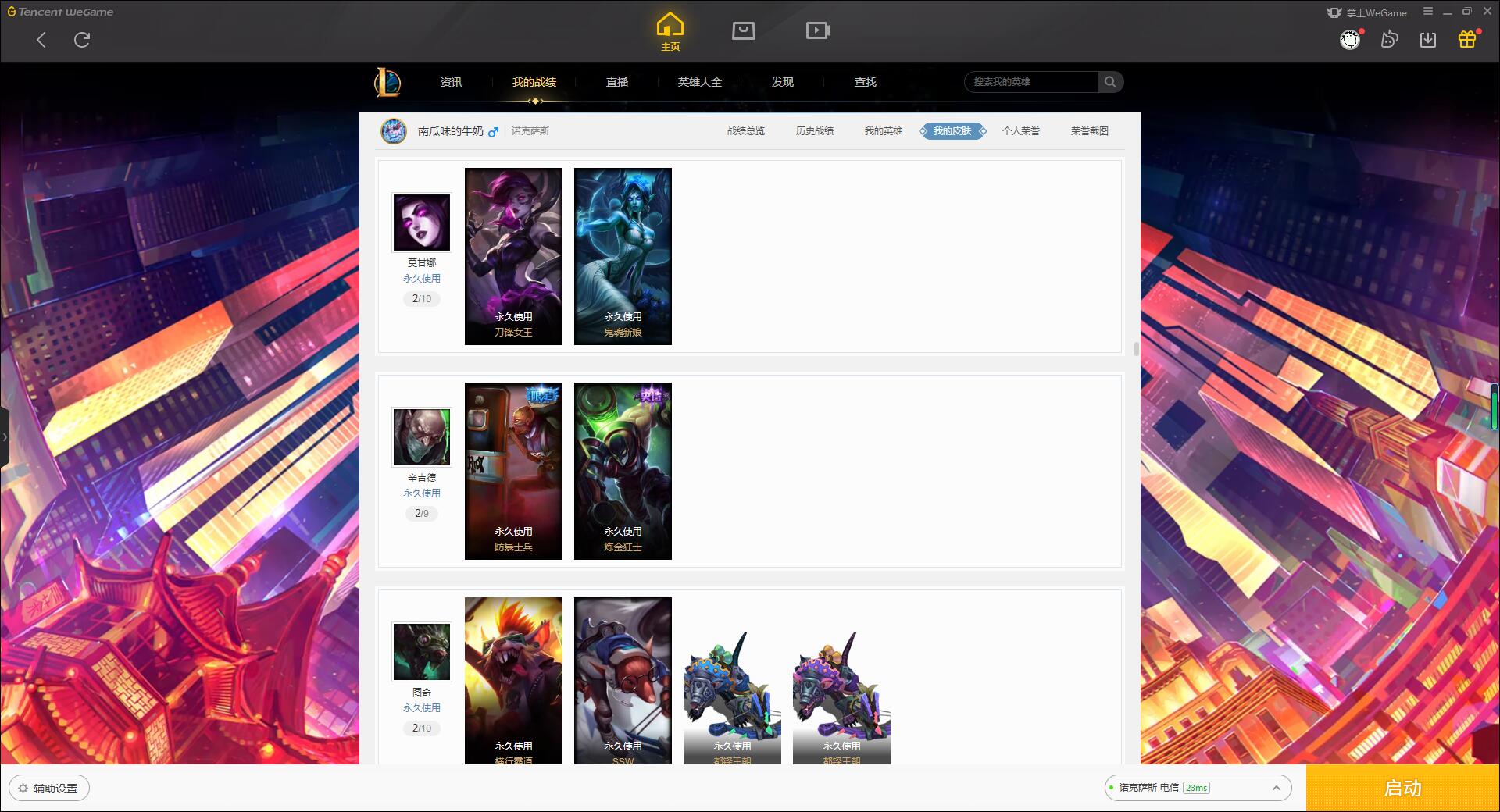Screen dimensions: 1500x812
Task: Click 永久使用 under 图奇 portrait
Action: [422, 707]
